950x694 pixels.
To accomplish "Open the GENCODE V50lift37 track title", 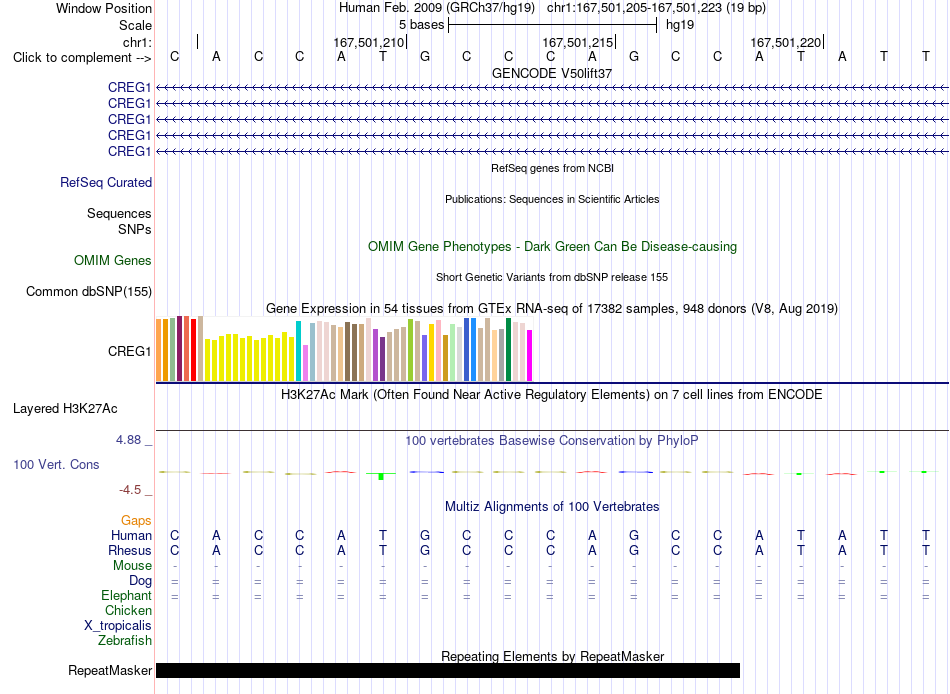I will point(552,73).
